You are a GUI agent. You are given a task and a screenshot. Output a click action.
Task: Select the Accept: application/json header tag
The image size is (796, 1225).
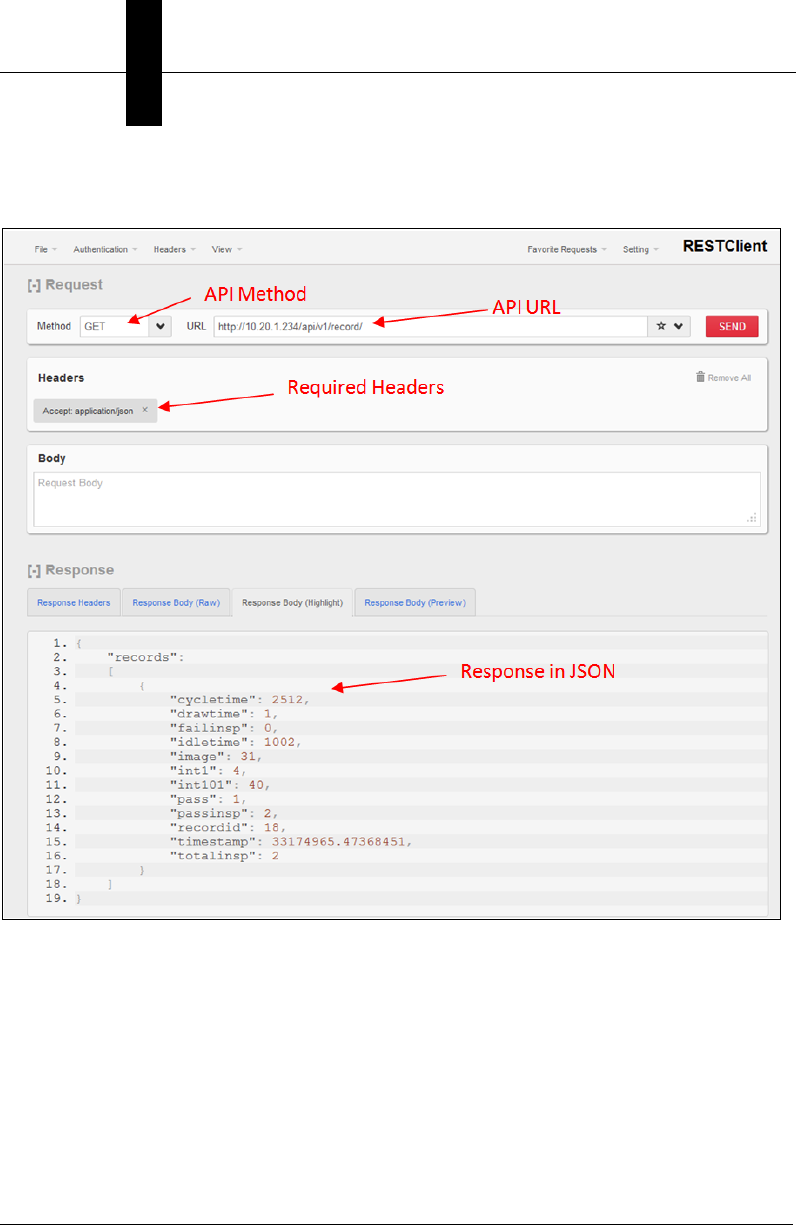click(94, 411)
